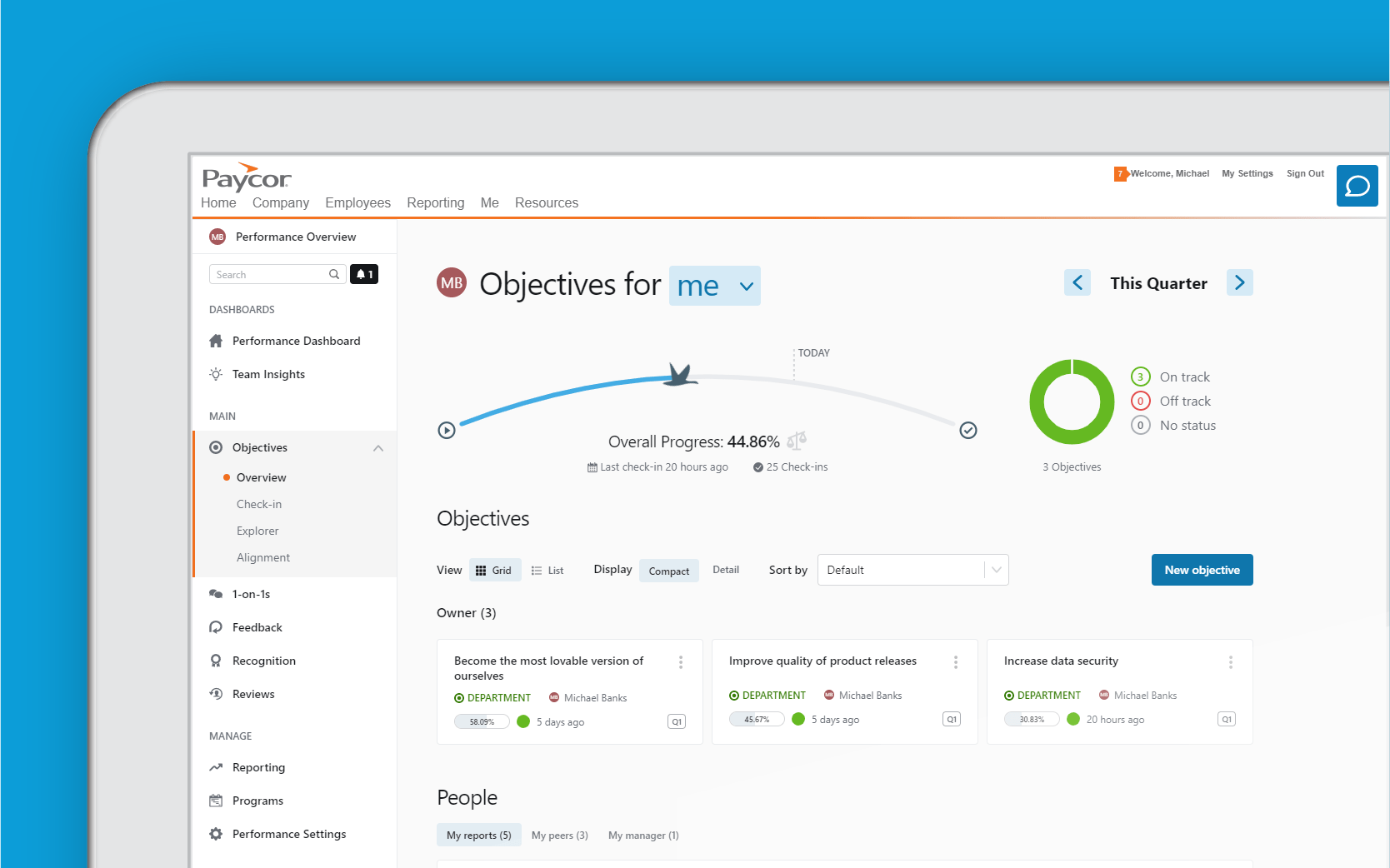1390x868 pixels.
Task: Click the Recognition ribbon icon
Action: 216,661
